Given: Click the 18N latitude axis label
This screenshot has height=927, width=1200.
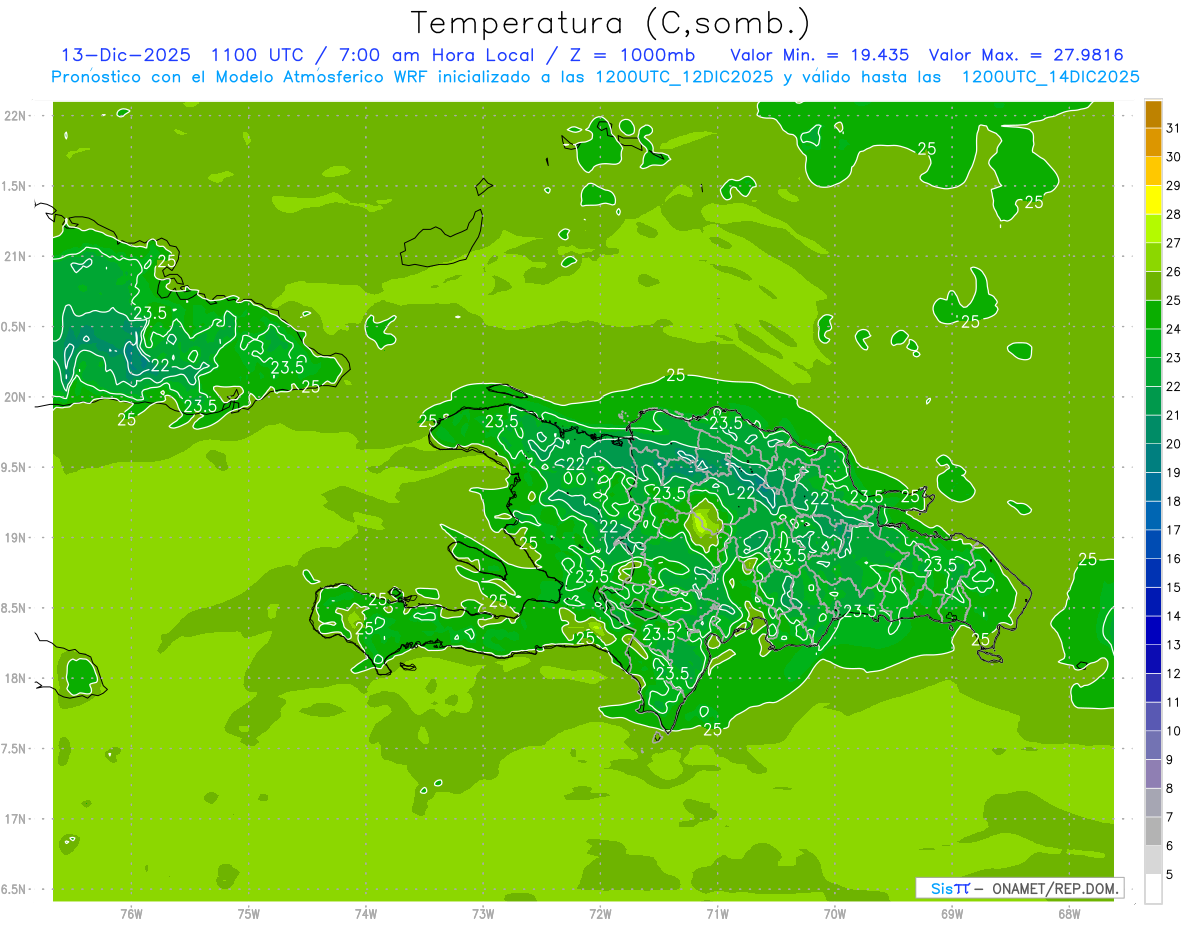Looking at the screenshot, I should pos(18,678).
